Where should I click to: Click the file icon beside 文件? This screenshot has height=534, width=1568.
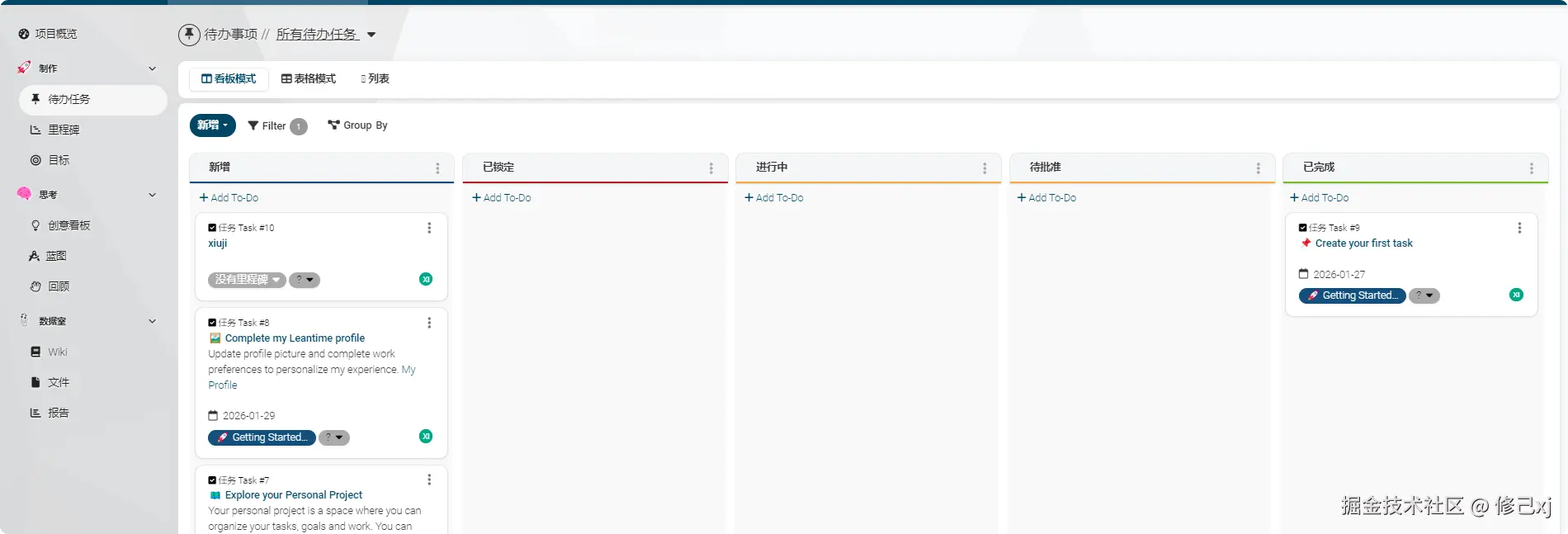[35, 382]
